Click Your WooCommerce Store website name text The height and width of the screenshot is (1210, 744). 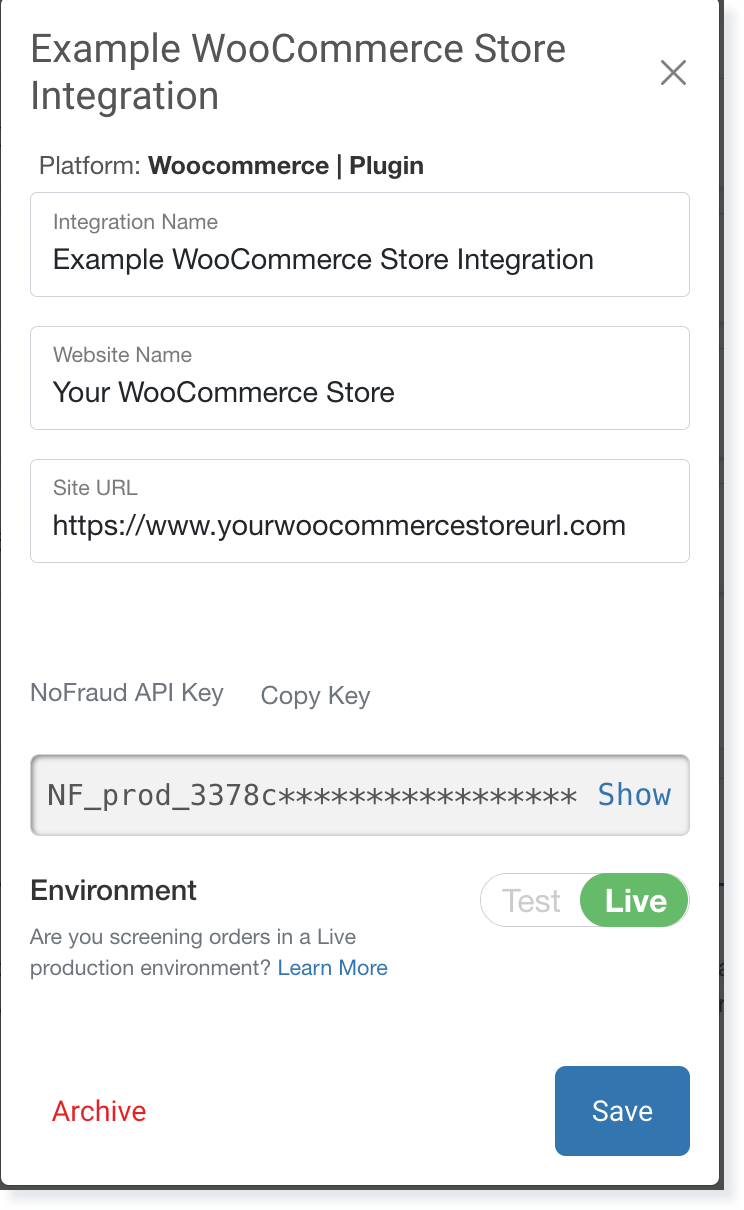(222, 392)
